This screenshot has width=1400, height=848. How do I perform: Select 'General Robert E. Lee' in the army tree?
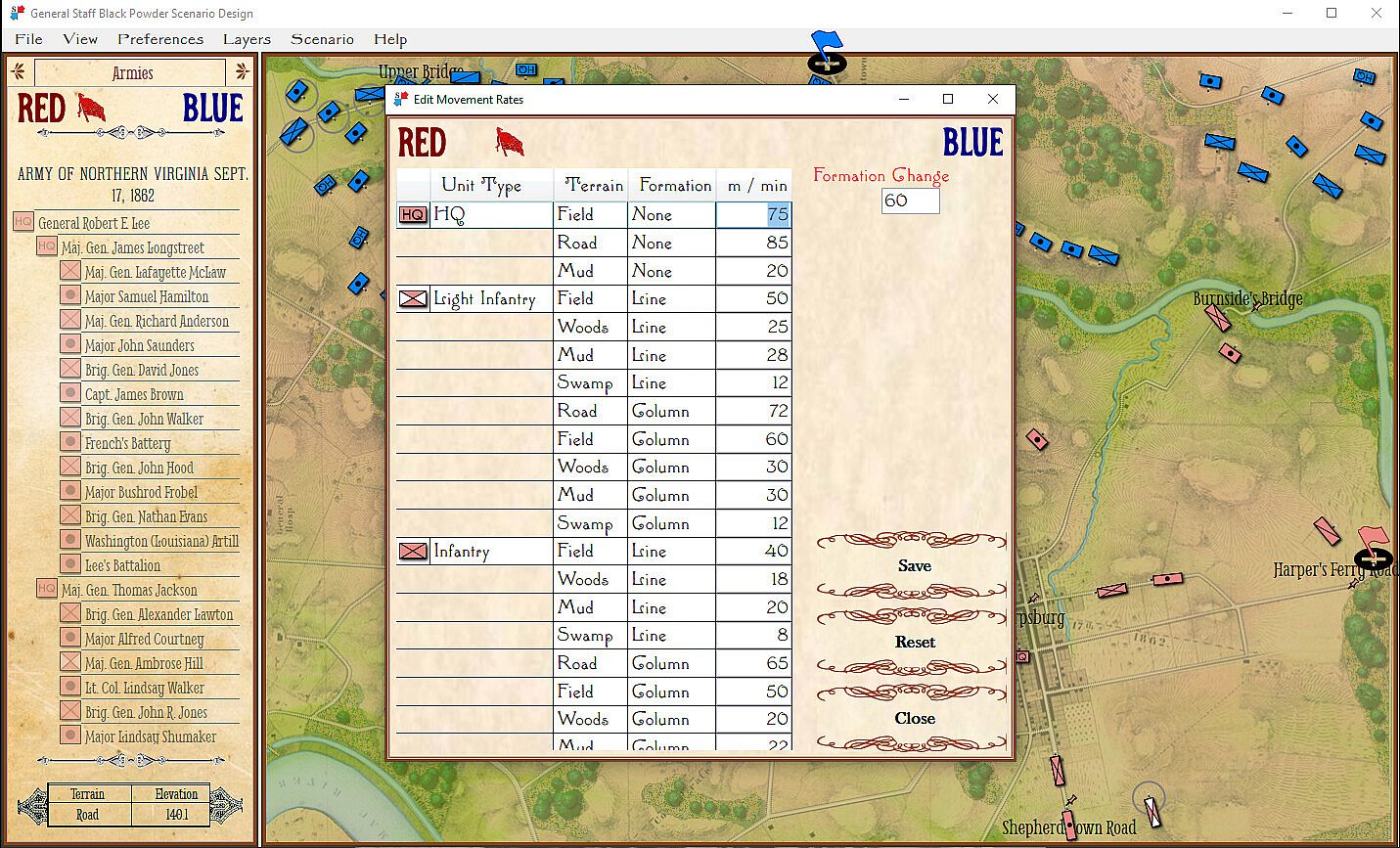(94, 223)
